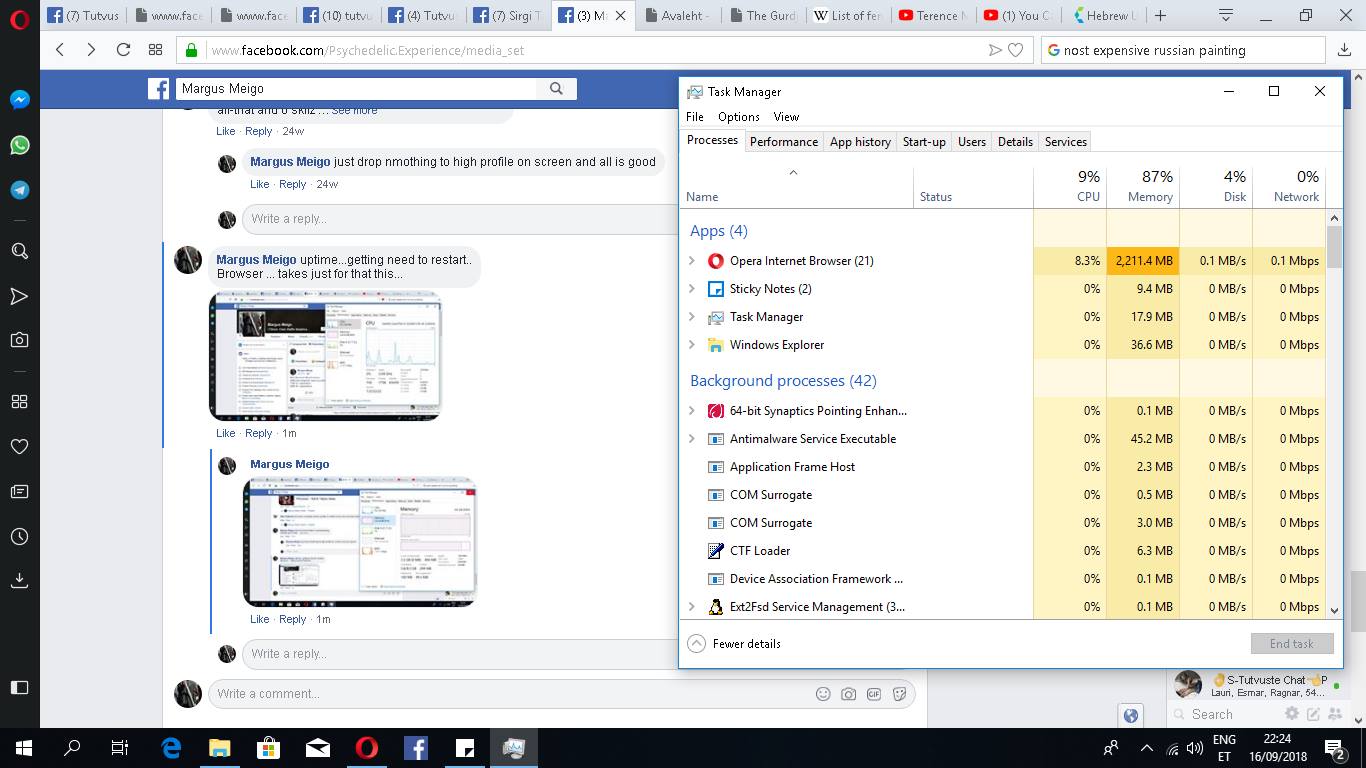Insert an emoji in the comment box
This screenshot has width=1366, height=768.
coord(823,694)
